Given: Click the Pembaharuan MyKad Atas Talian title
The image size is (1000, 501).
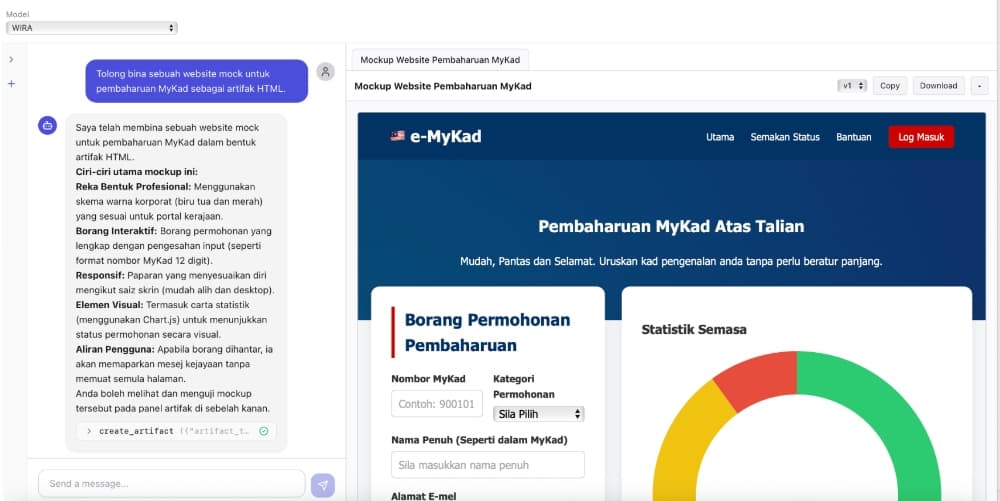Looking at the screenshot, I should (x=671, y=226).
